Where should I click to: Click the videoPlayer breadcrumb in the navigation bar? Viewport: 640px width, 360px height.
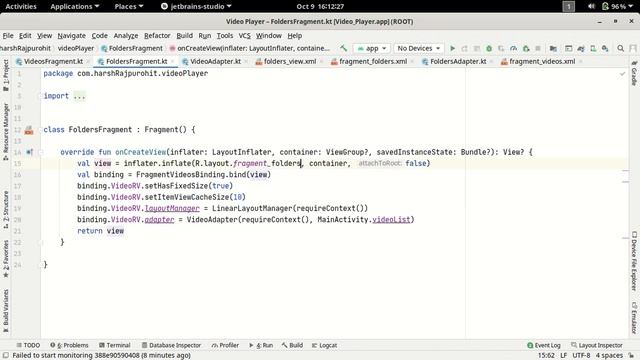76,48
